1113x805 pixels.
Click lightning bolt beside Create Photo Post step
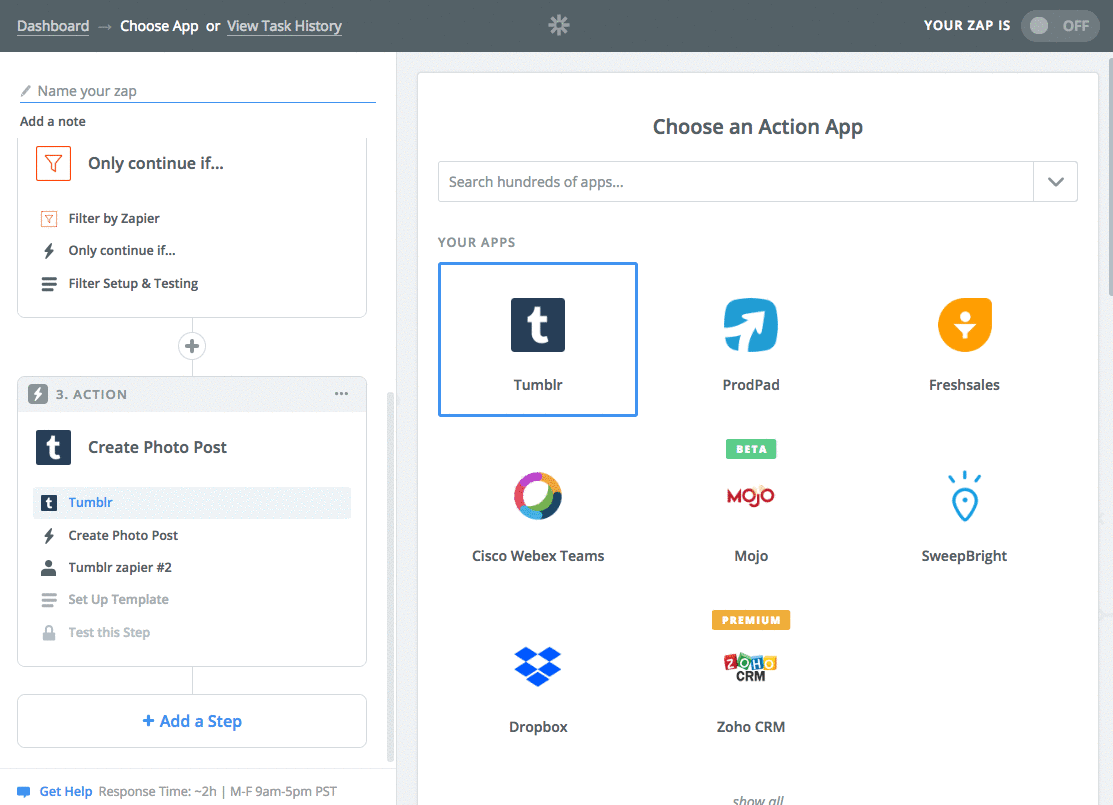(49, 535)
